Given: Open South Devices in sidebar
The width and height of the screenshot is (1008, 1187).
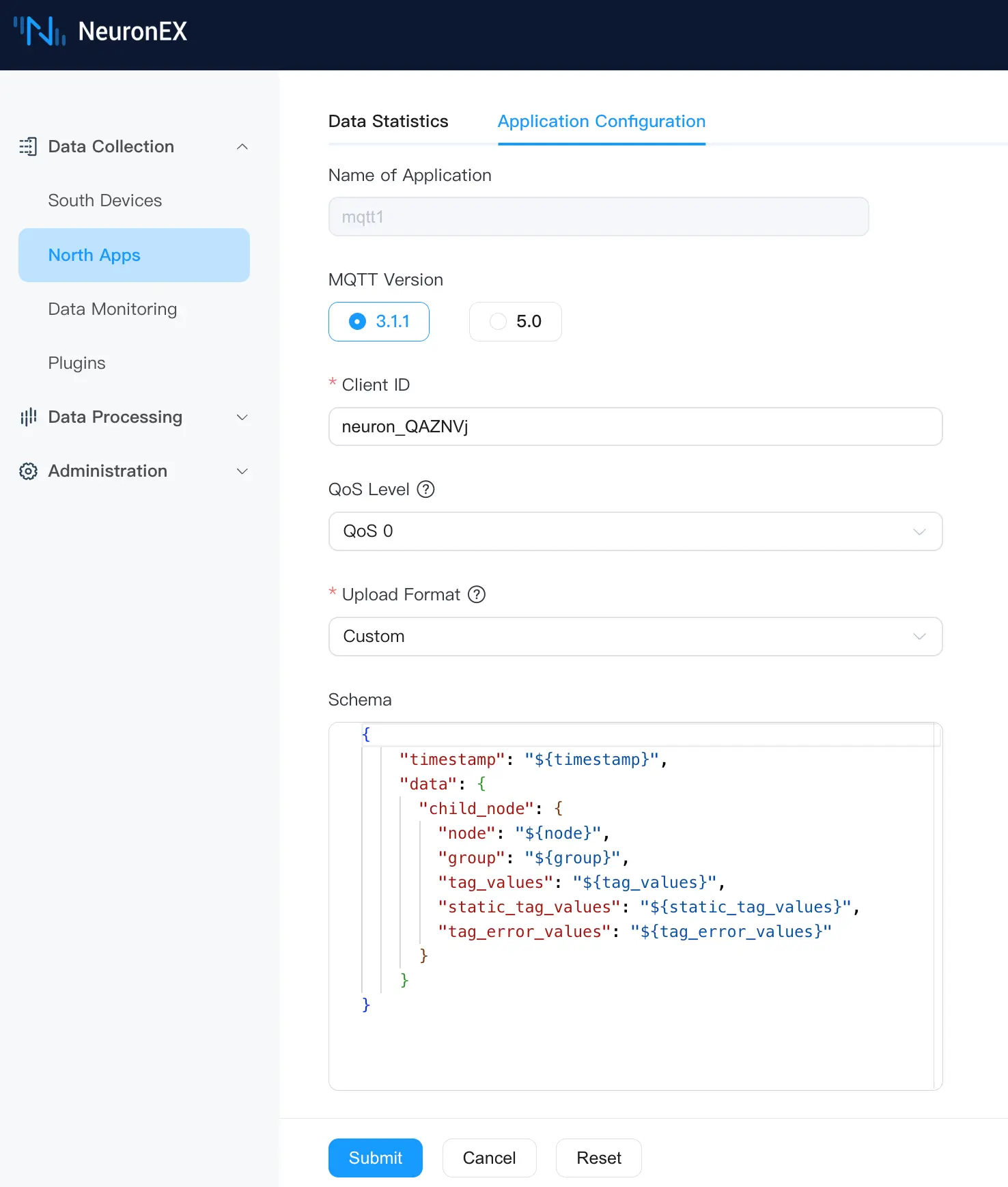Looking at the screenshot, I should pos(105,201).
